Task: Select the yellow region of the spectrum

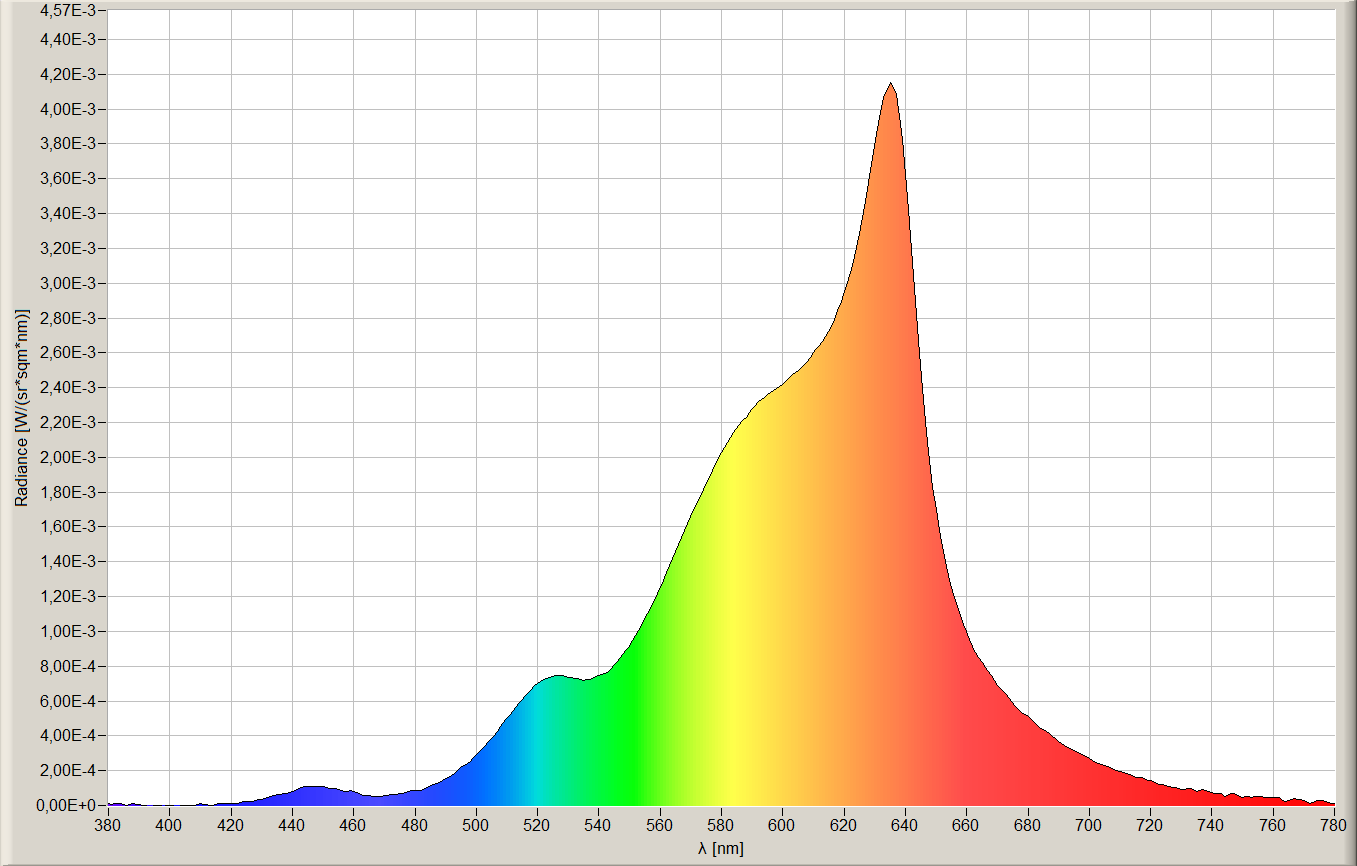Action: coord(735,650)
